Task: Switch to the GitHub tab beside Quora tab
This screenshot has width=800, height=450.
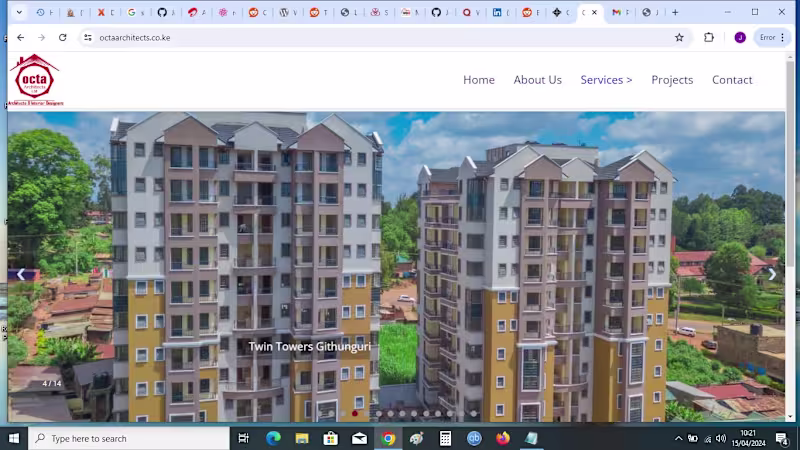Action: coord(440,12)
